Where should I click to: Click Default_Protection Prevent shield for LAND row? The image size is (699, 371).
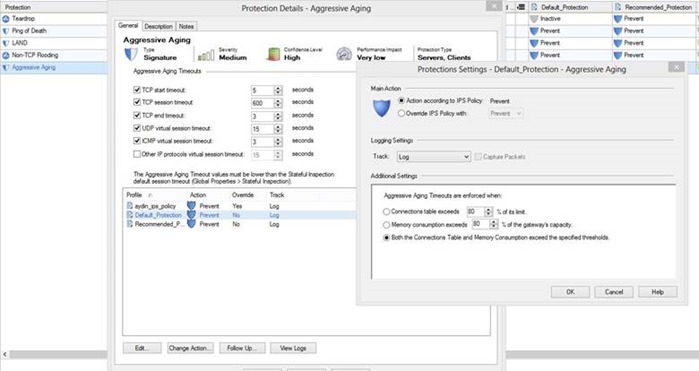pos(534,43)
